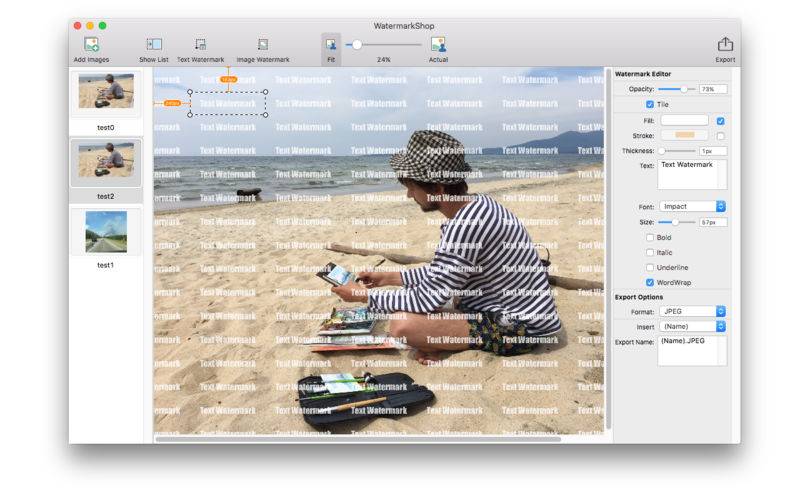Screen dimensions: 800x500
Task: Adjust the Thickness slider
Action: (x=677, y=151)
